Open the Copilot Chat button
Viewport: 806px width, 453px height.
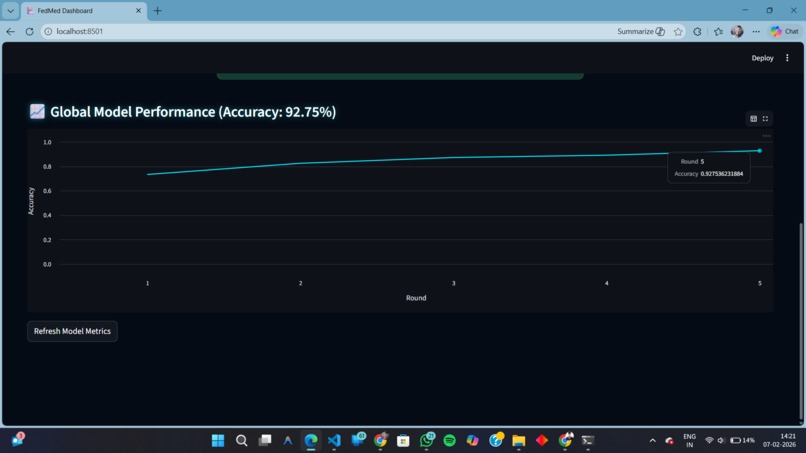tap(784, 31)
